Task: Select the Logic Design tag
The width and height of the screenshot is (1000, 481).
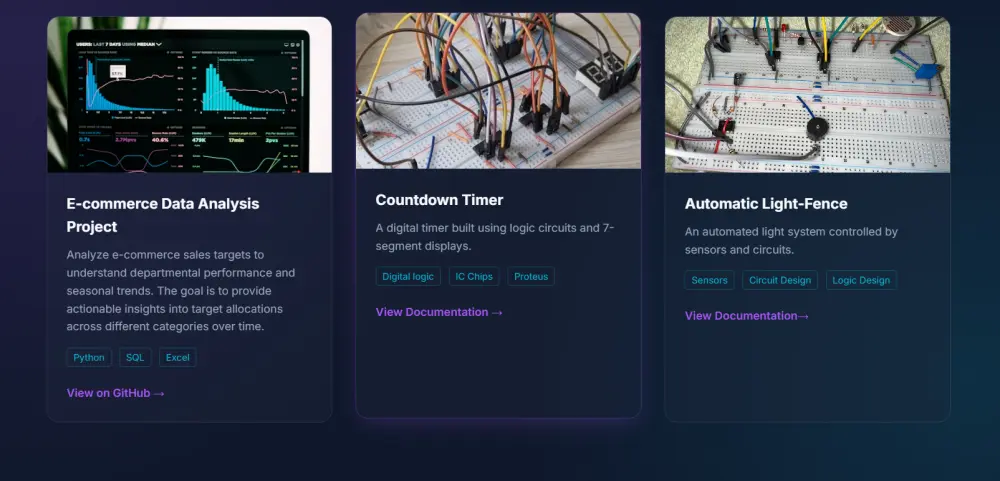Action: (861, 280)
